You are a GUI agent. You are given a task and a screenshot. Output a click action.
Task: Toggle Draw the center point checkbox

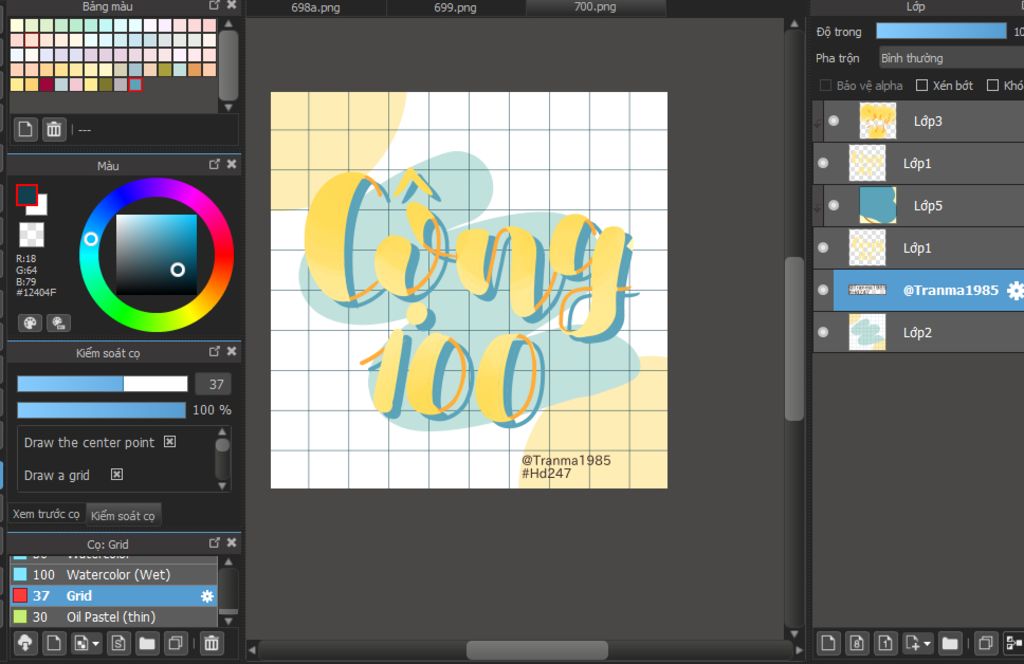click(170, 442)
